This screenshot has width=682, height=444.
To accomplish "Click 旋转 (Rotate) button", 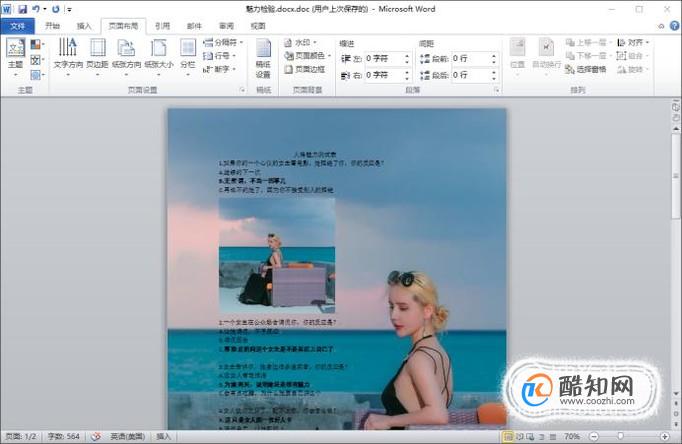I will click(633, 69).
